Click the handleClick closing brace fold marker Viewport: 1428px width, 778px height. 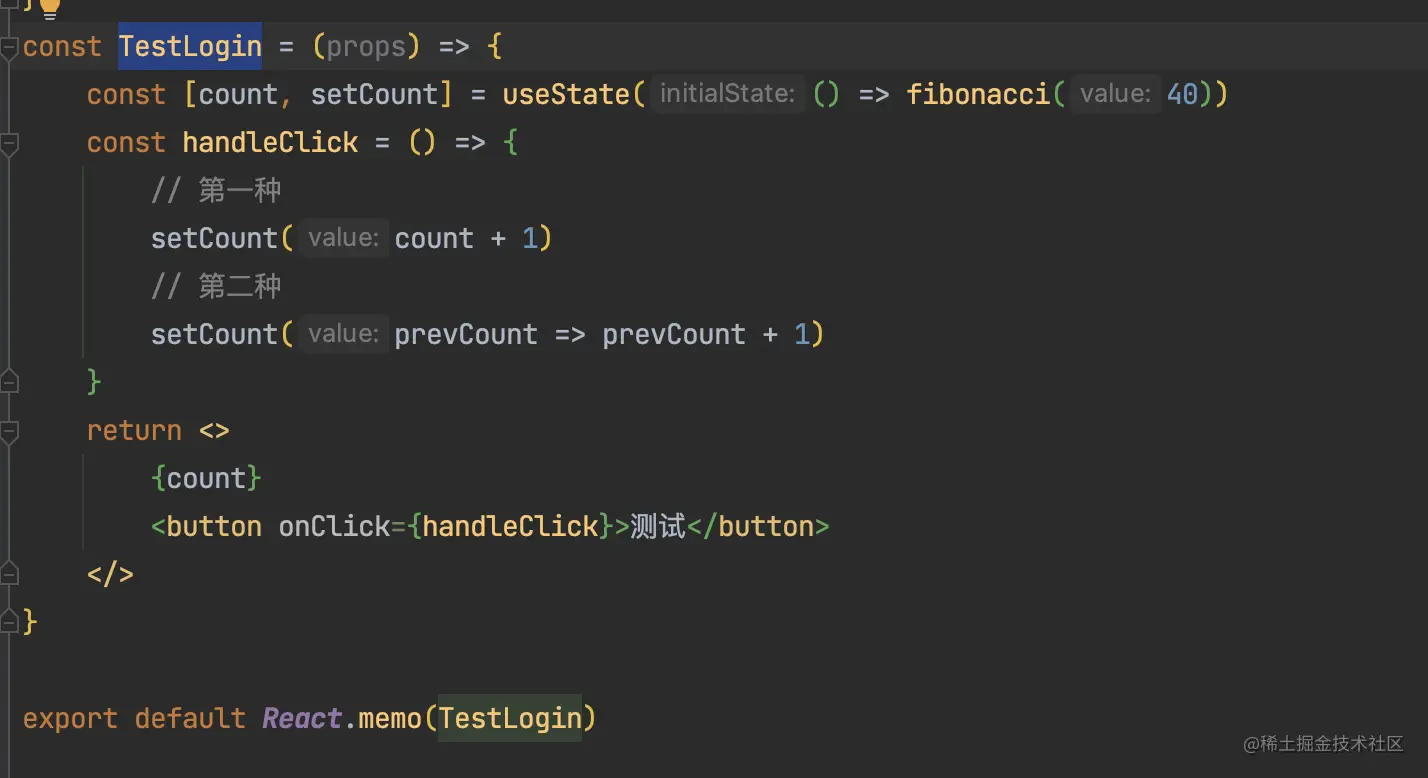pyautogui.click(x=9, y=381)
